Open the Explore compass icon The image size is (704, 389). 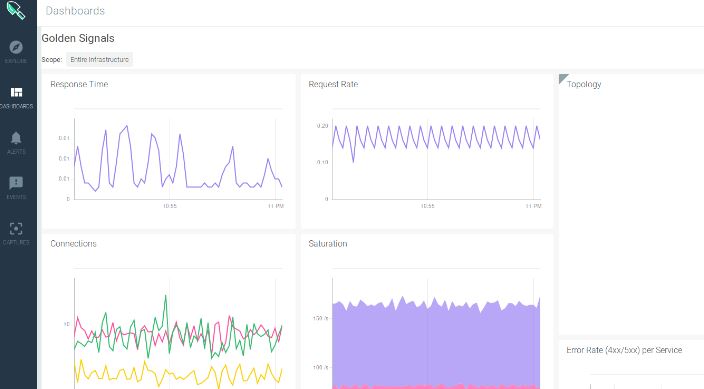click(16, 47)
